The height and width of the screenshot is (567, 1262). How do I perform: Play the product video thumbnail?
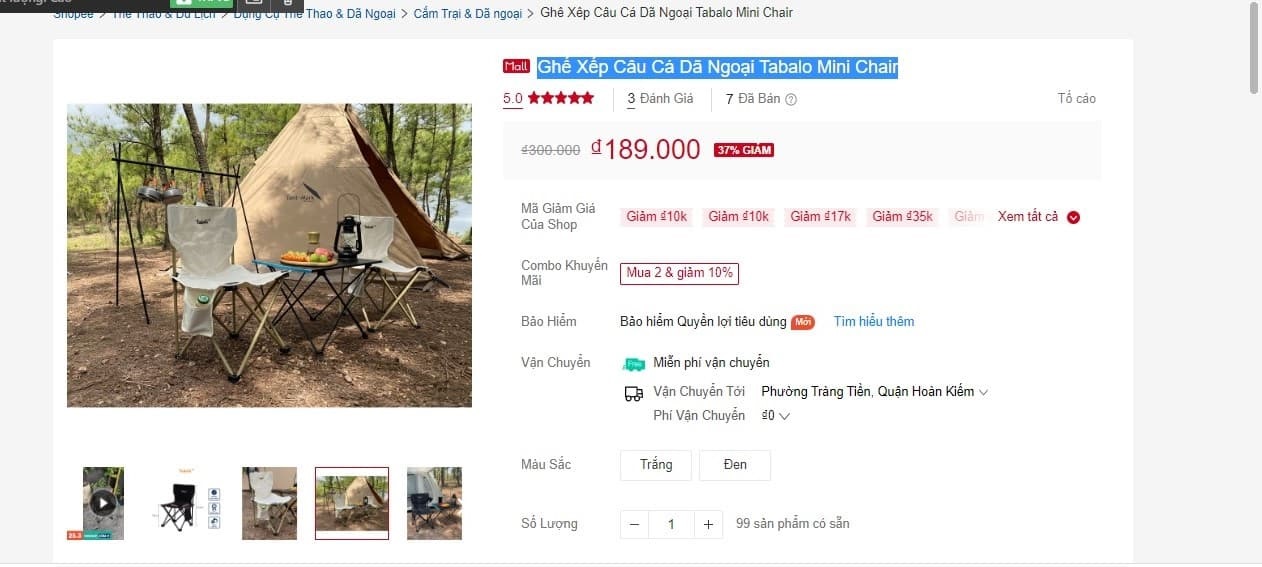click(103, 503)
